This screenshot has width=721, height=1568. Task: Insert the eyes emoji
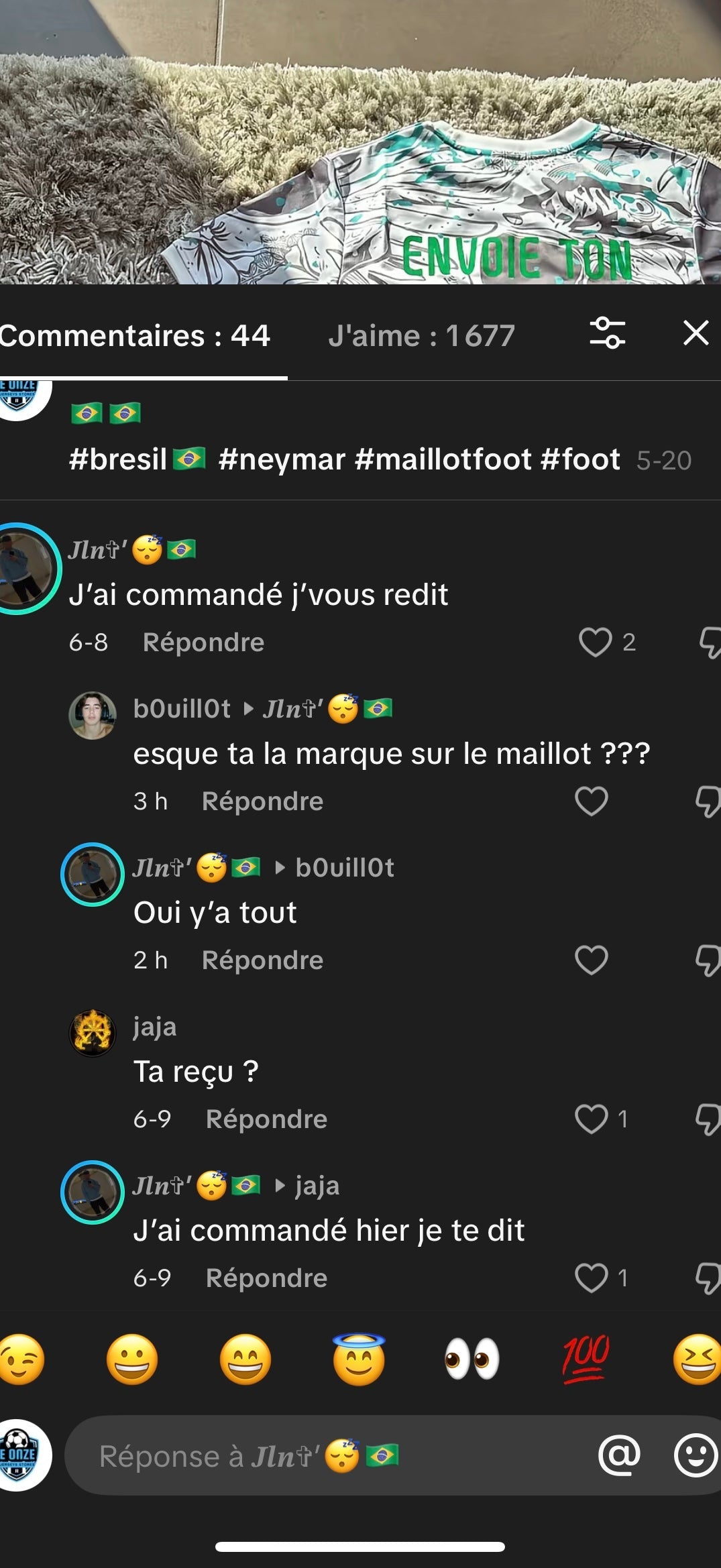[x=472, y=1360]
